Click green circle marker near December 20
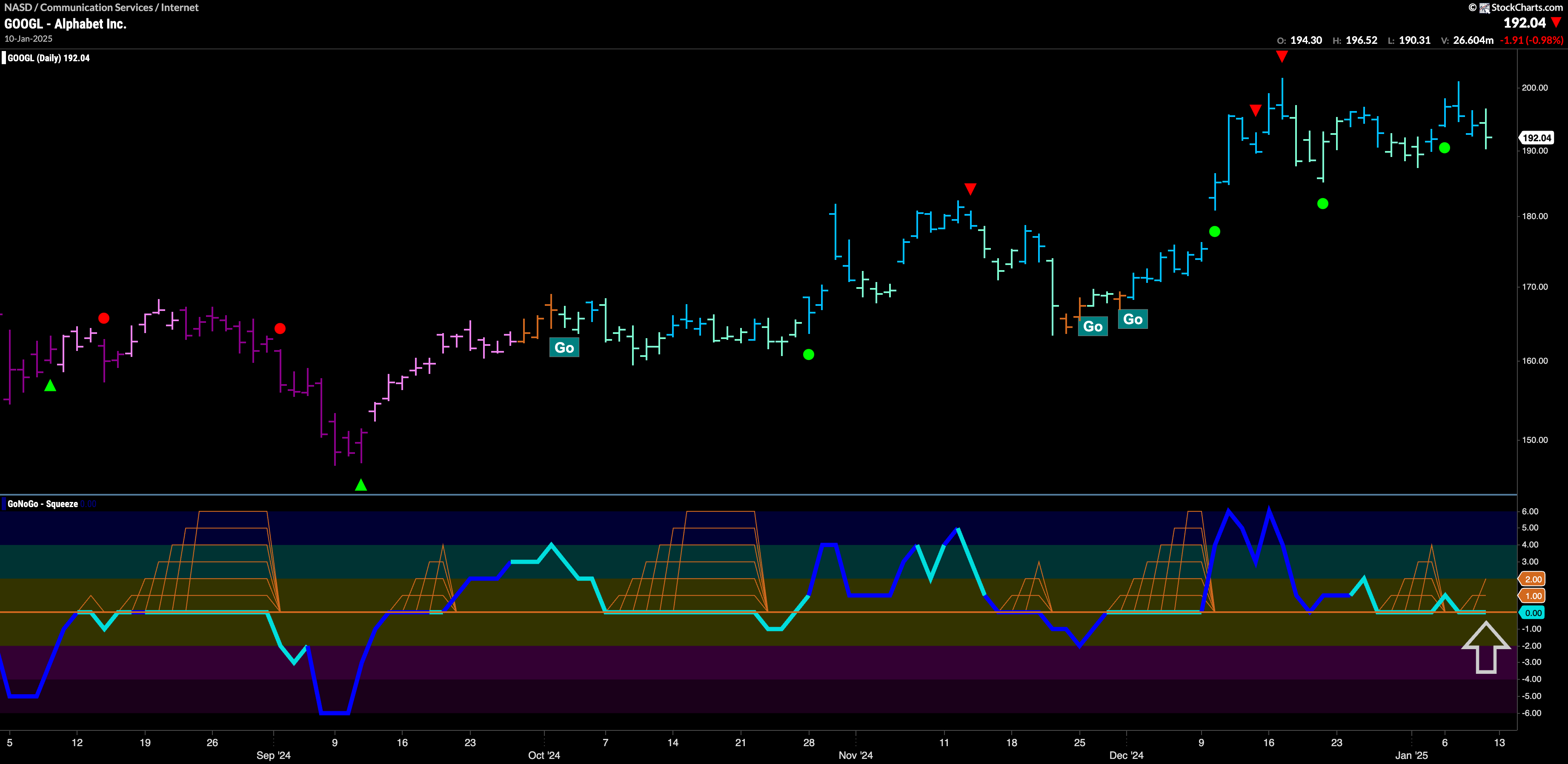 coord(1323,204)
